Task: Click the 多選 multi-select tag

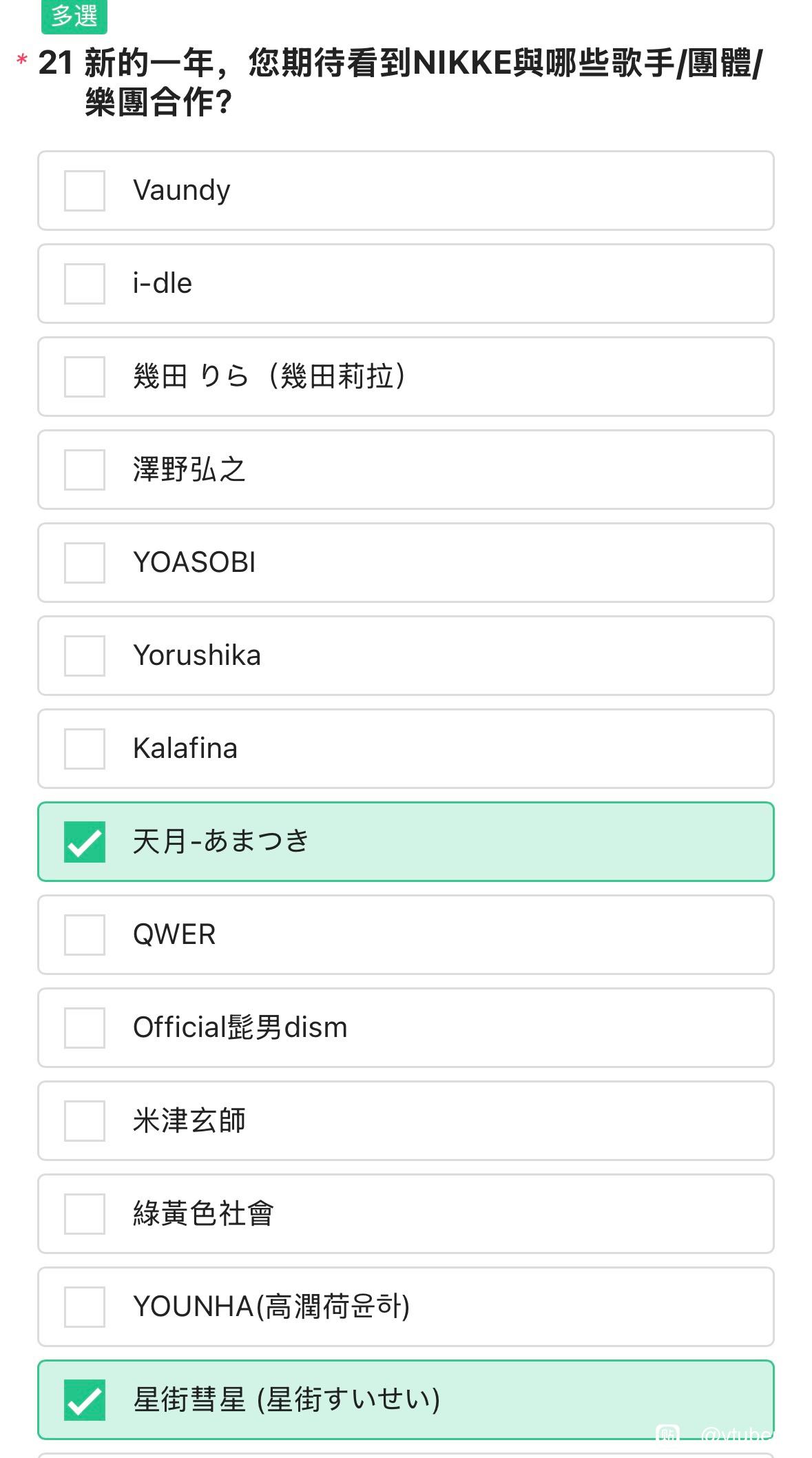Action: (74, 16)
